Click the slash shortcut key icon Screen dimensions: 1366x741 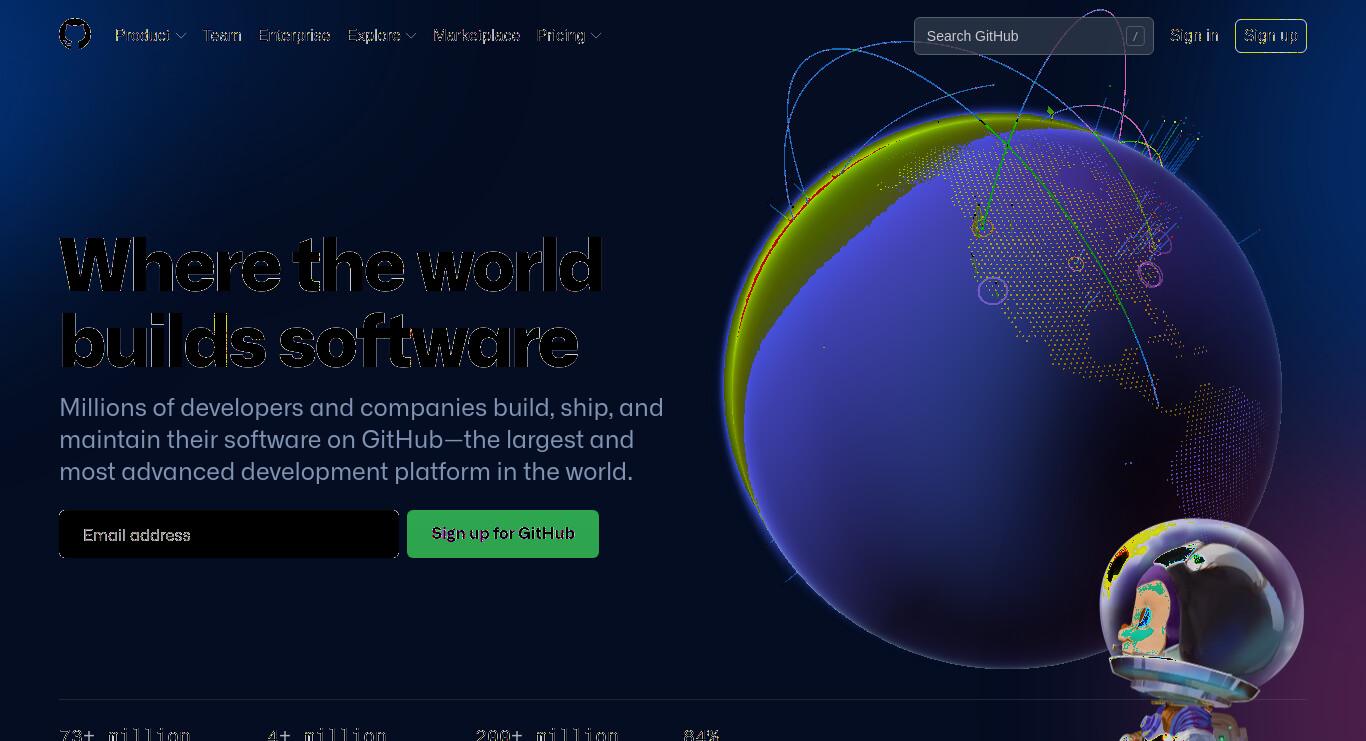coord(1135,36)
